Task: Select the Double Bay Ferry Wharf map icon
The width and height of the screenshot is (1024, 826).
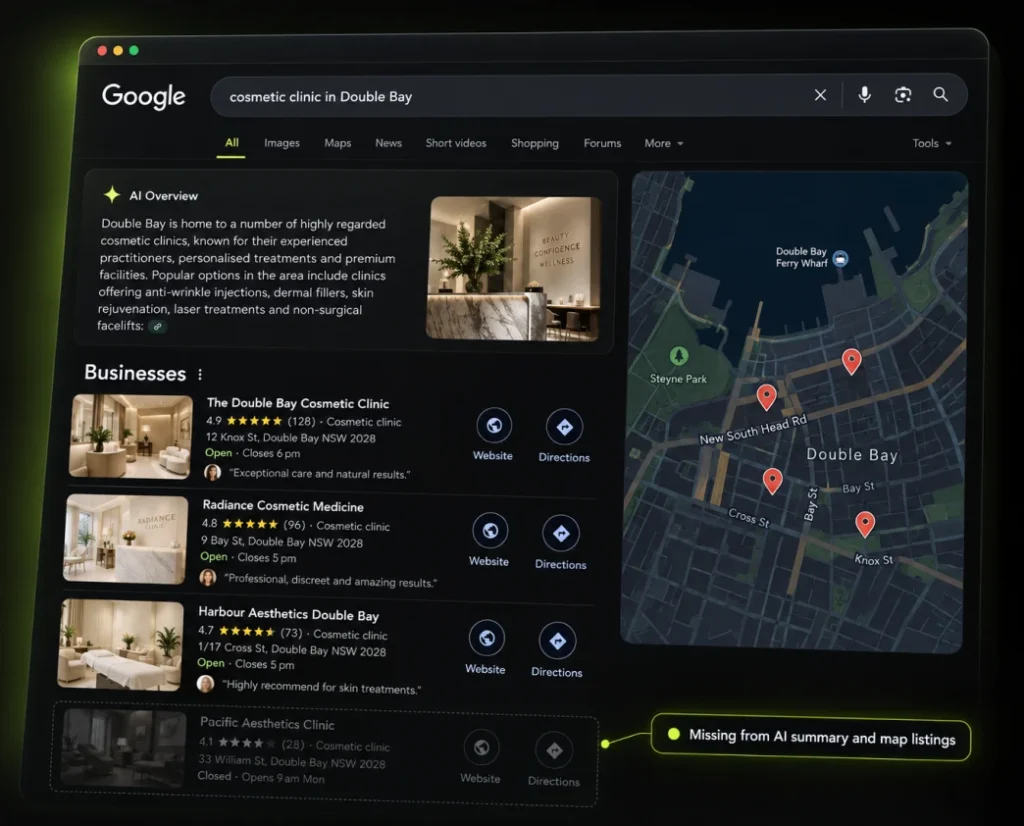Action: pos(840,259)
